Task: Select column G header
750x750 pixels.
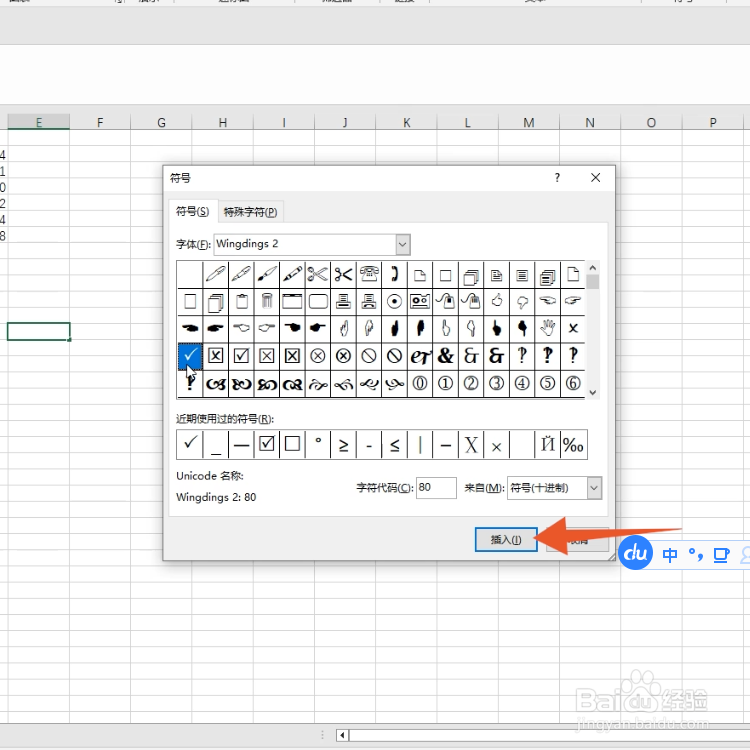Action: [161, 122]
